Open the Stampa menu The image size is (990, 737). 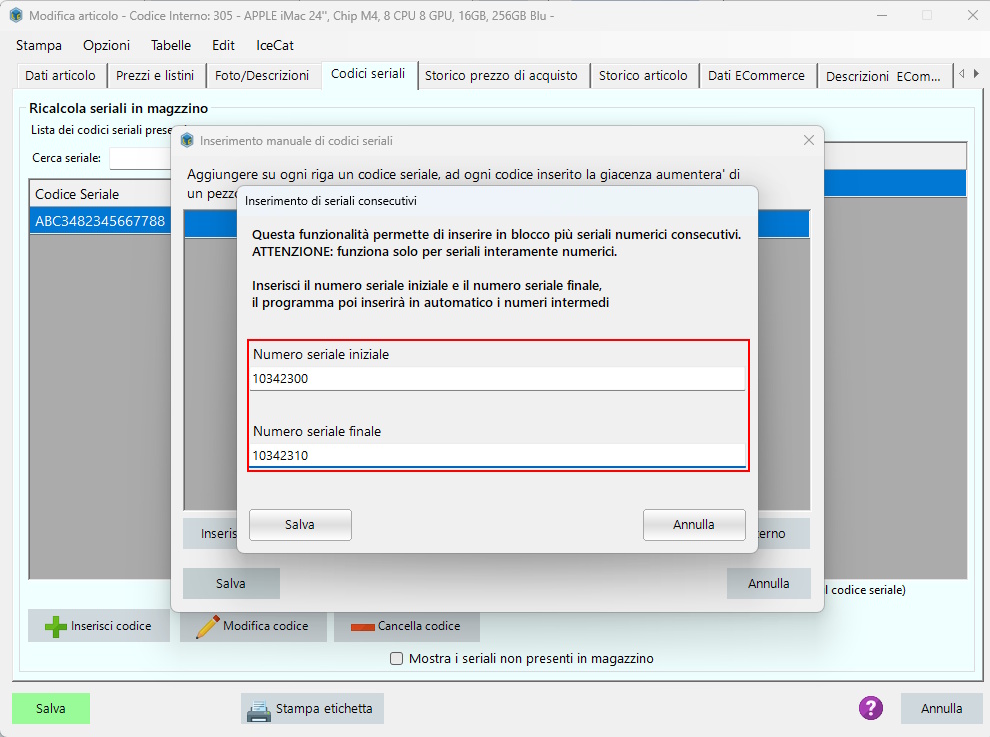point(39,45)
